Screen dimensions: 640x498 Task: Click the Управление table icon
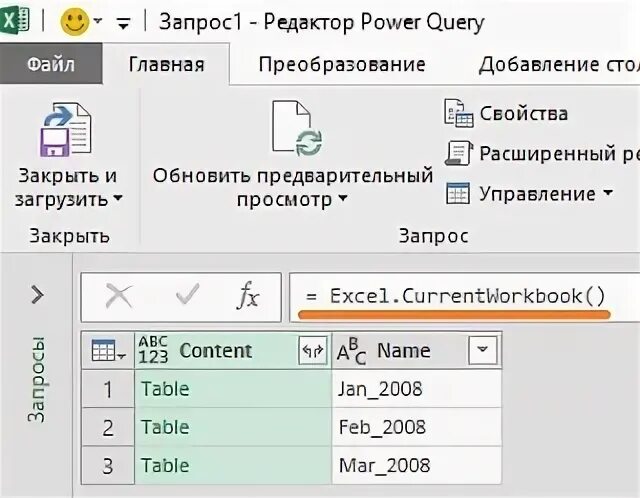458,193
